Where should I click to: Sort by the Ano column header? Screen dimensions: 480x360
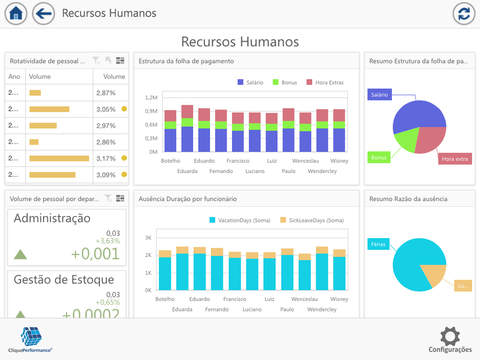point(15,76)
